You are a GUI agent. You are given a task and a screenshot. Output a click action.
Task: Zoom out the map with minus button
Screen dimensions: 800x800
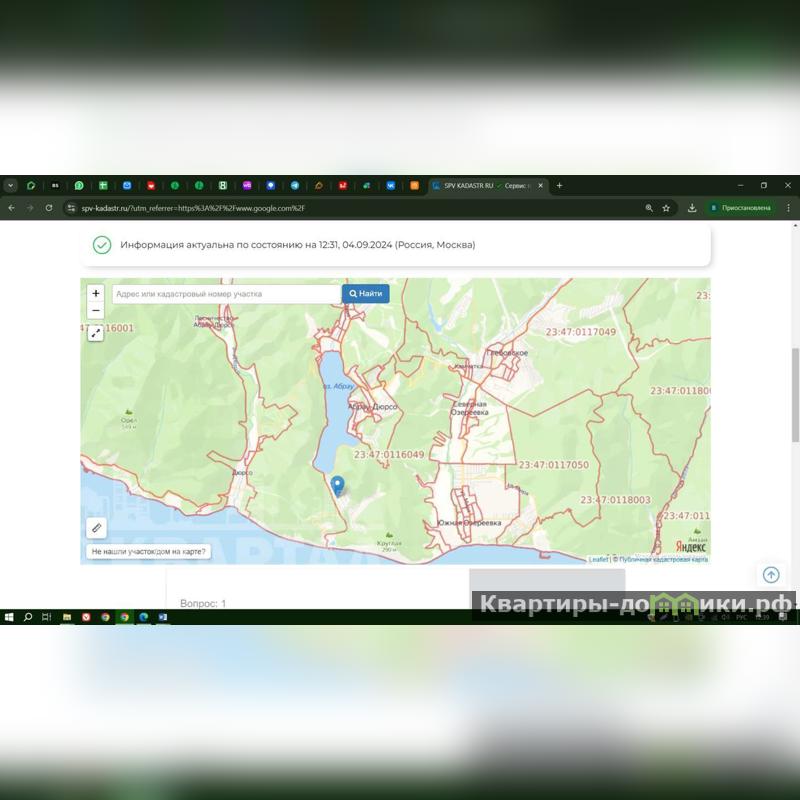click(x=96, y=311)
